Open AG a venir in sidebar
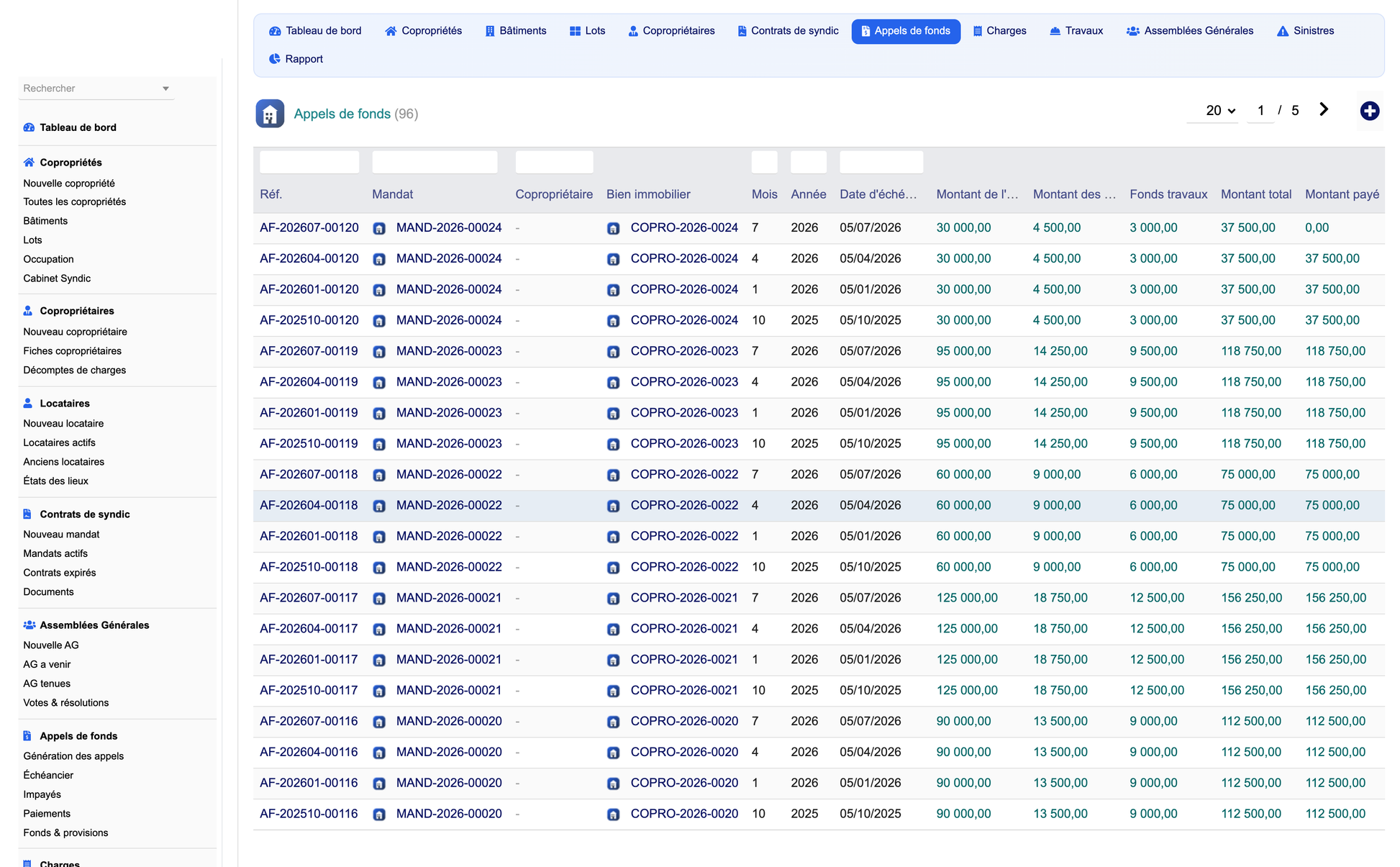The width and height of the screenshot is (1400, 867). pos(47,664)
